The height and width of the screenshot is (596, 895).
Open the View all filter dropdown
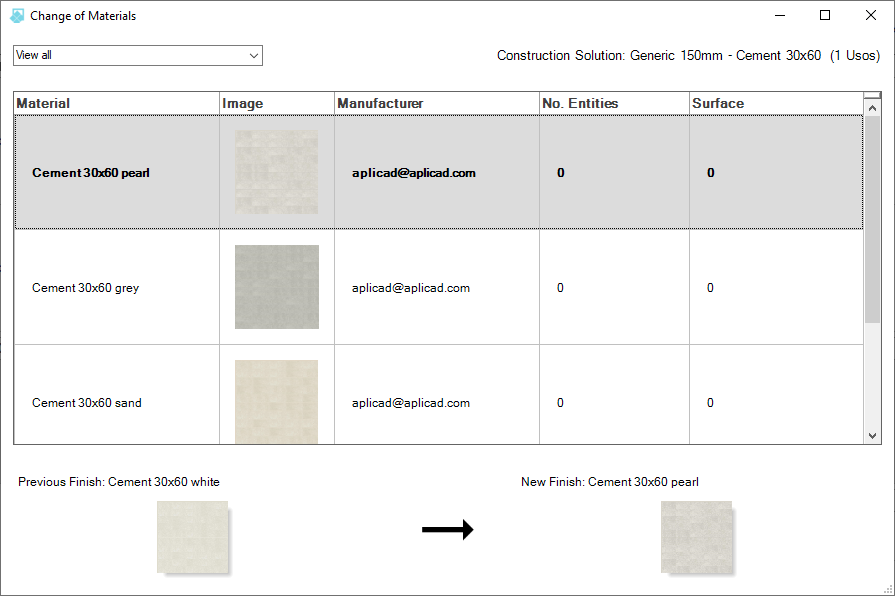254,56
